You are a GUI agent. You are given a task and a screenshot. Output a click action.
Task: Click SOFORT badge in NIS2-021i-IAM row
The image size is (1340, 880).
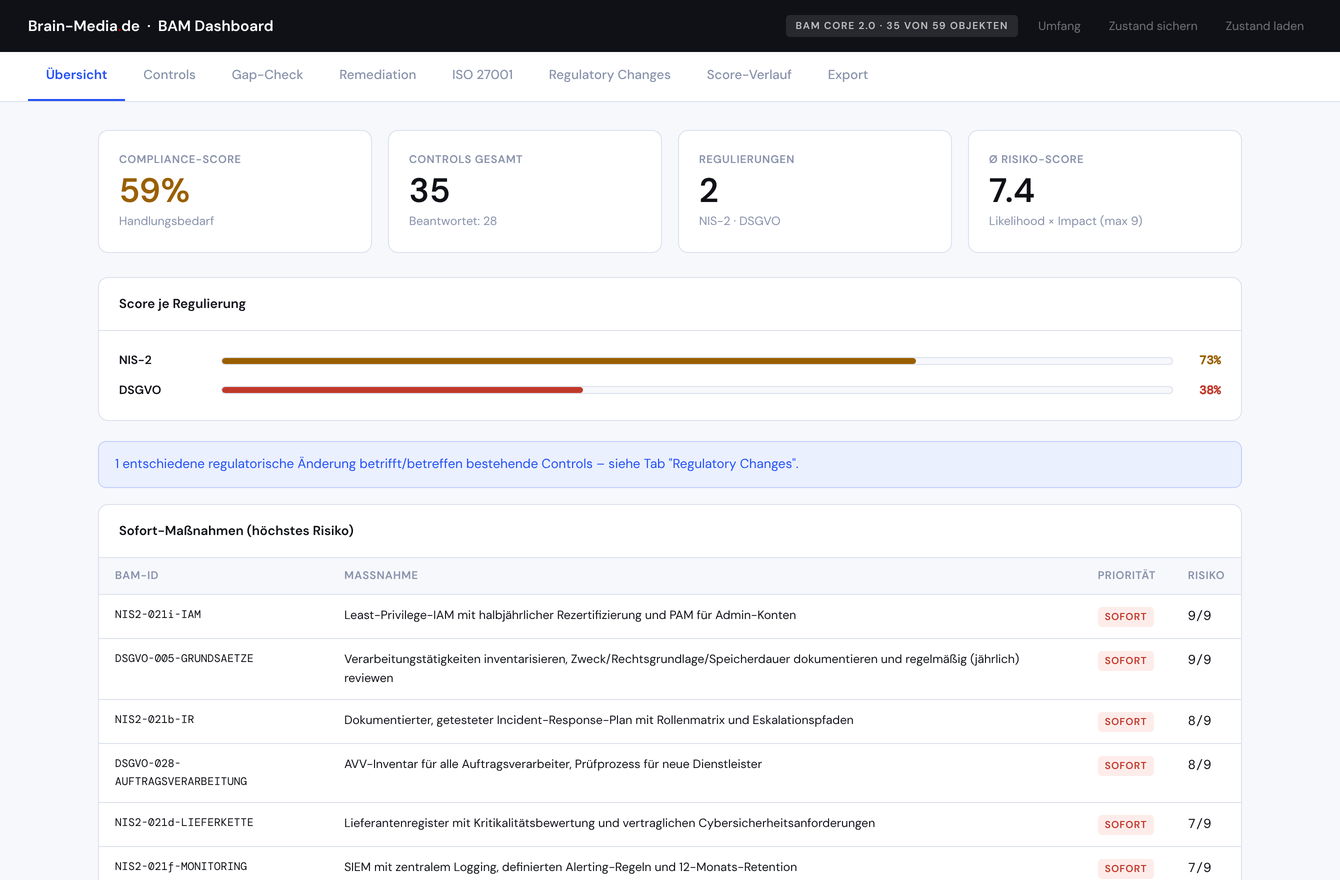click(x=1125, y=617)
